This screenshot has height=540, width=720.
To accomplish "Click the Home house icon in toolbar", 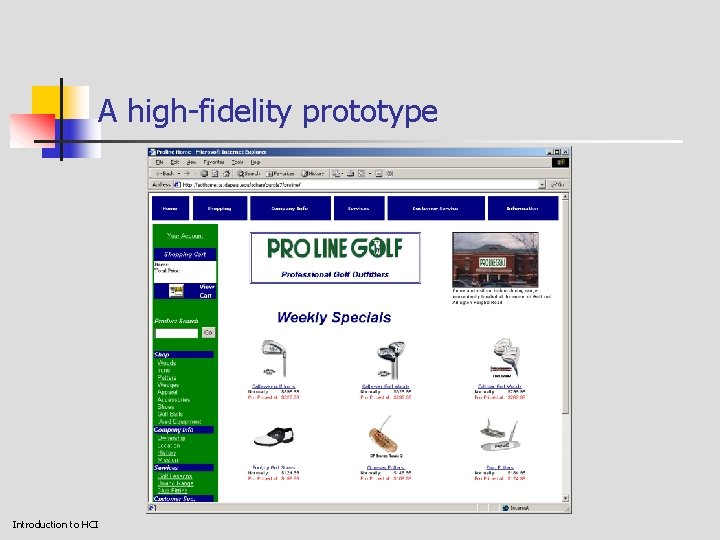I will point(226,174).
